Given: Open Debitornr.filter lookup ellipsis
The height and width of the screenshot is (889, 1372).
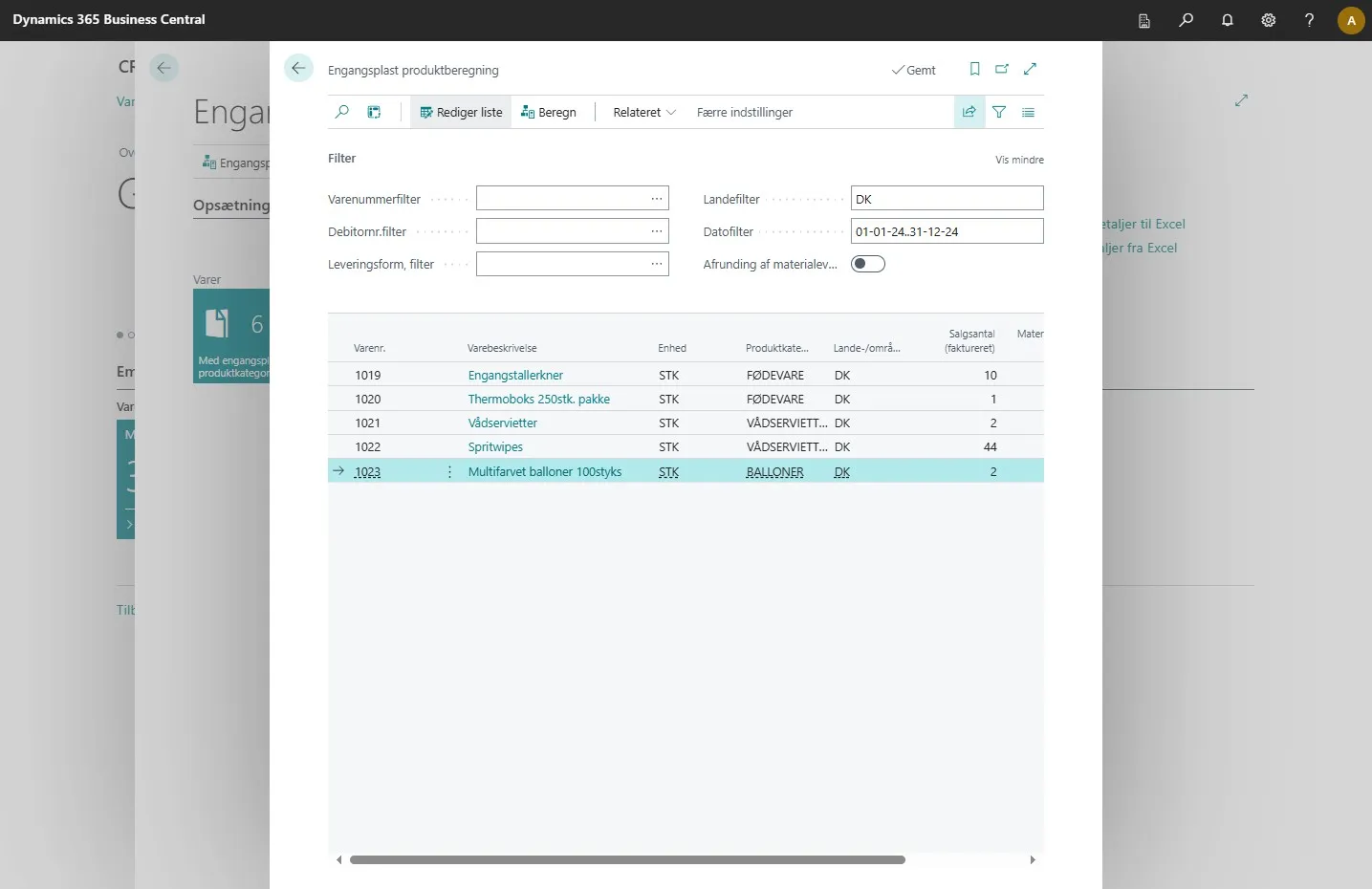Looking at the screenshot, I should [x=657, y=230].
